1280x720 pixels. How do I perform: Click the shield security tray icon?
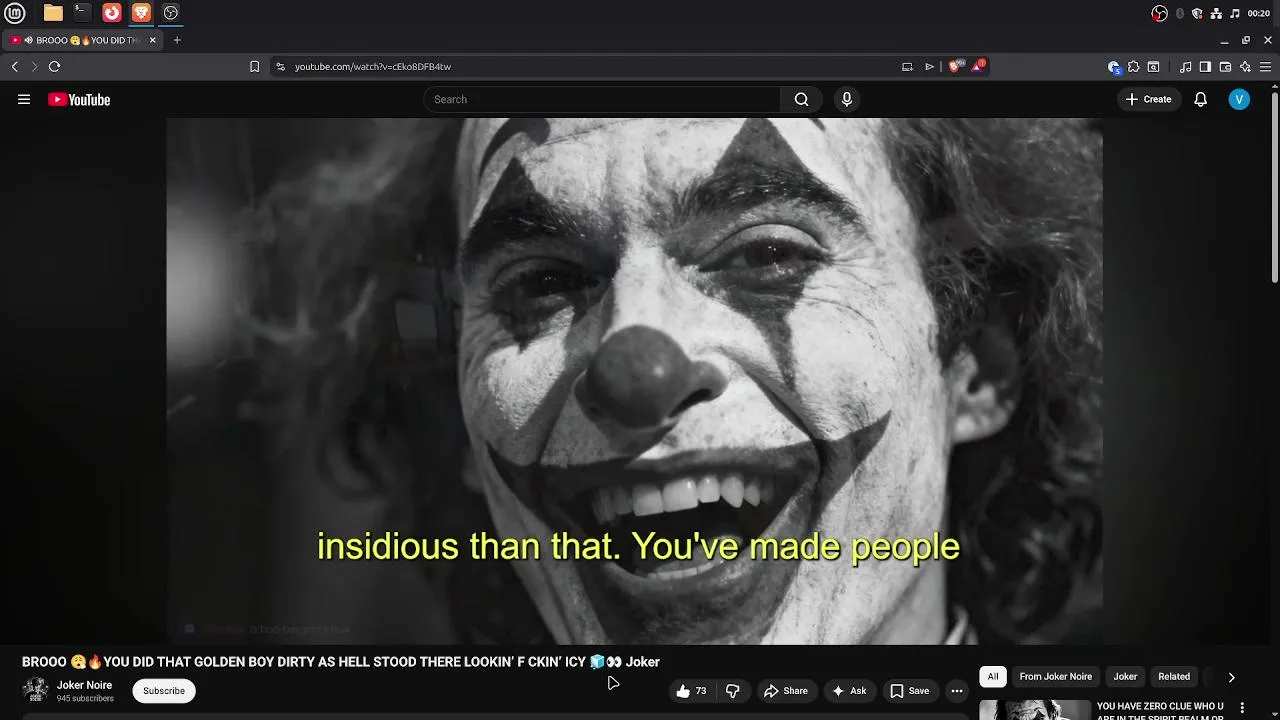coord(1197,13)
